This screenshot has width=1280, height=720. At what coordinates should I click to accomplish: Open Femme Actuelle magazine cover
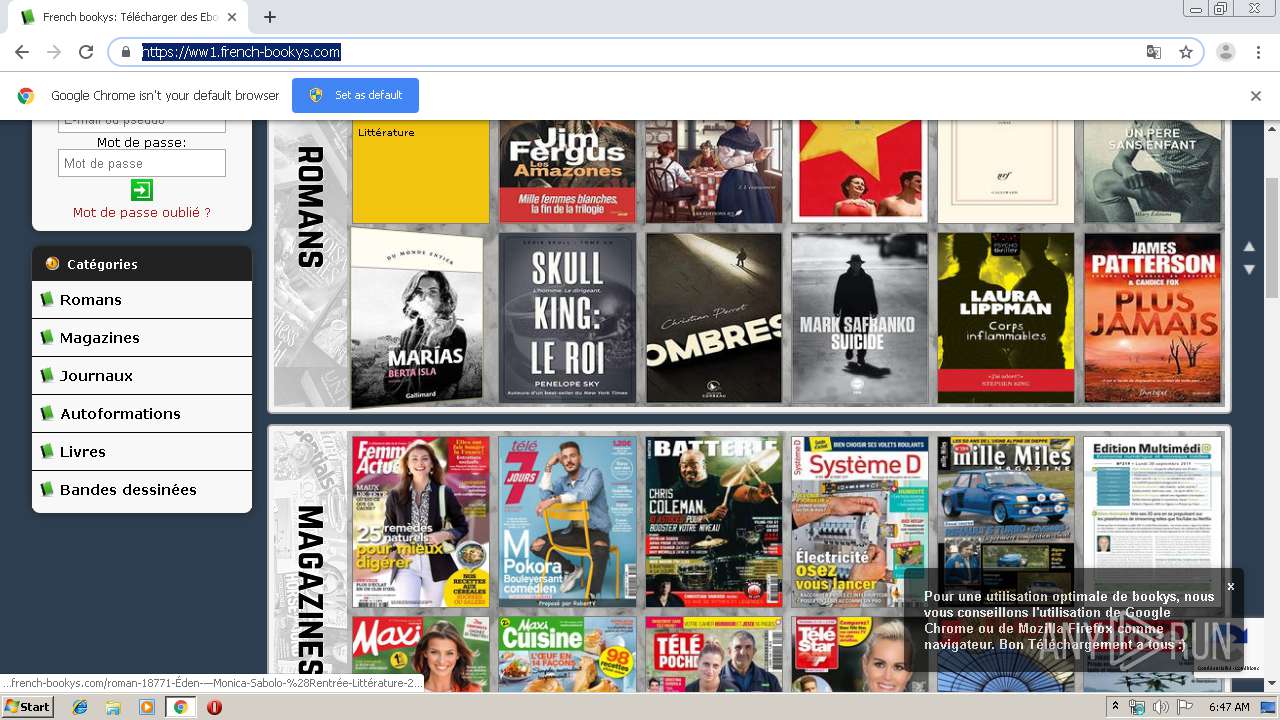coord(421,521)
